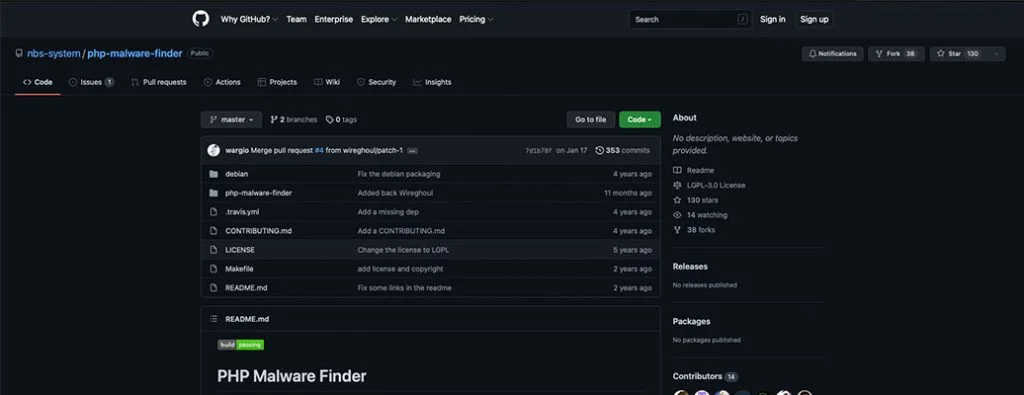Click the Sign up button
The height and width of the screenshot is (395, 1024).
pyautogui.click(x=814, y=20)
